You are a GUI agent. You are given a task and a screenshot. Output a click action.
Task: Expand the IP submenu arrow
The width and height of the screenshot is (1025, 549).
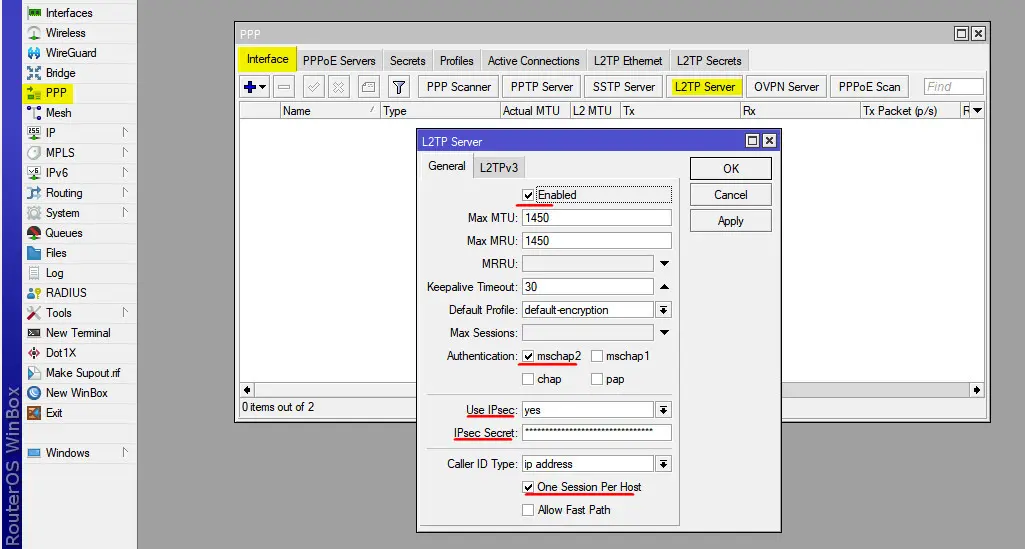click(x=125, y=132)
